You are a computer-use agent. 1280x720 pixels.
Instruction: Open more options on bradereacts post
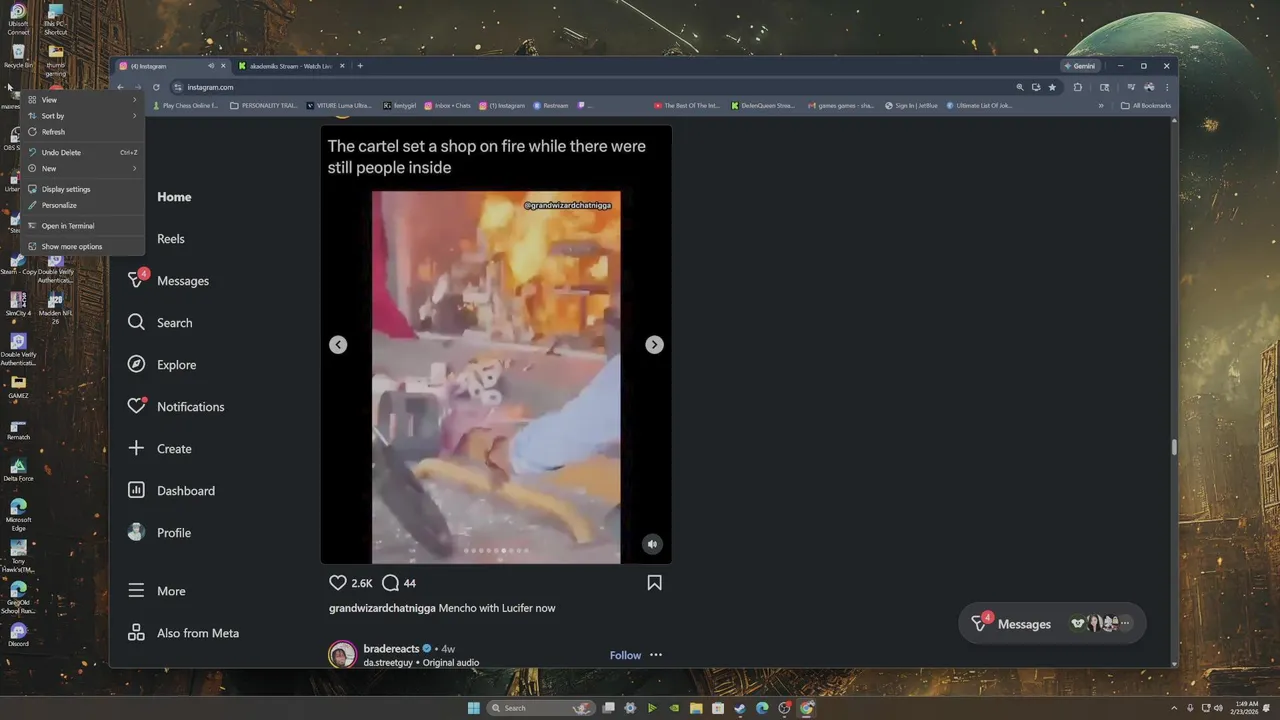(x=656, y=655)
